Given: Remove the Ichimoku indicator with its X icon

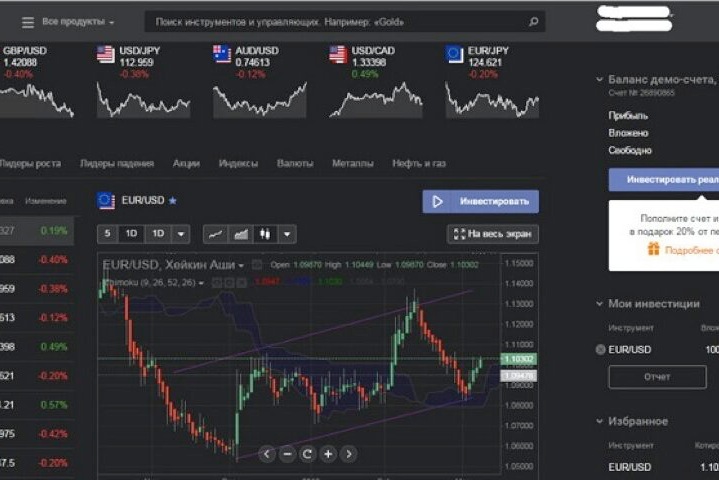Looking at the screenshot, I should tap(241, 282).
